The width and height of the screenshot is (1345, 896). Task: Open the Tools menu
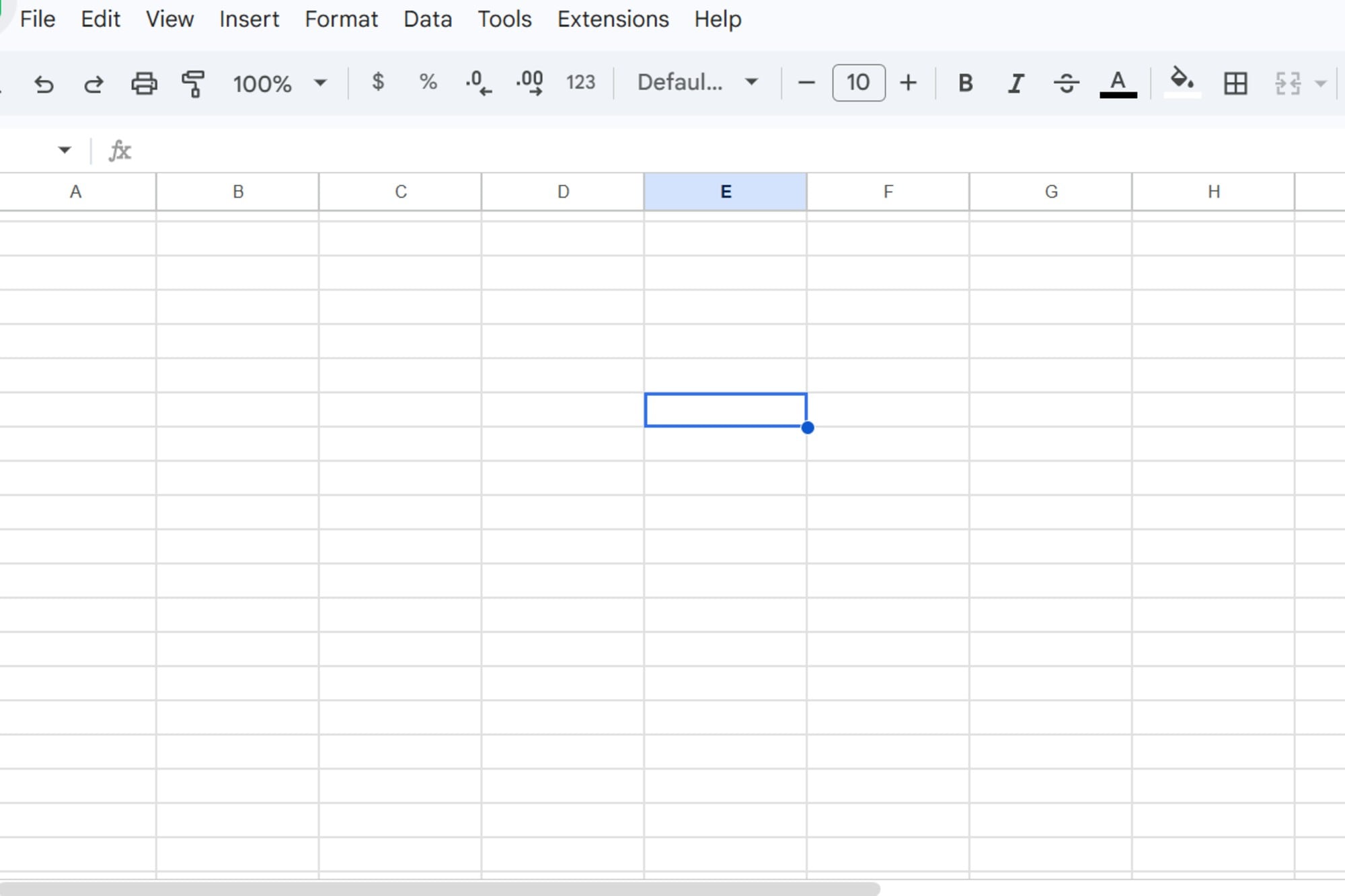click(504, 19)
